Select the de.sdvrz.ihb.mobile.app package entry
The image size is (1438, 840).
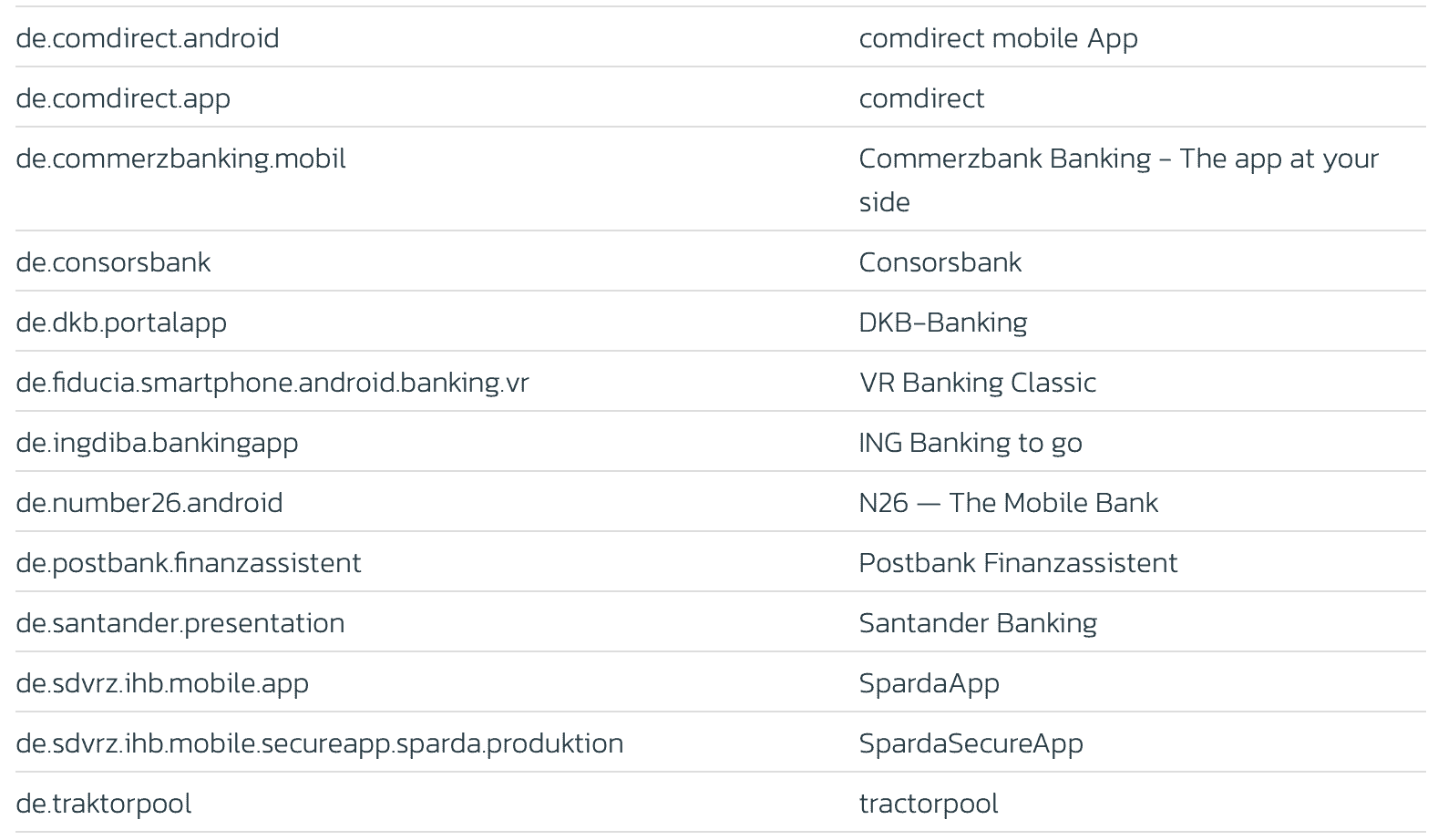tap(162, 683)
